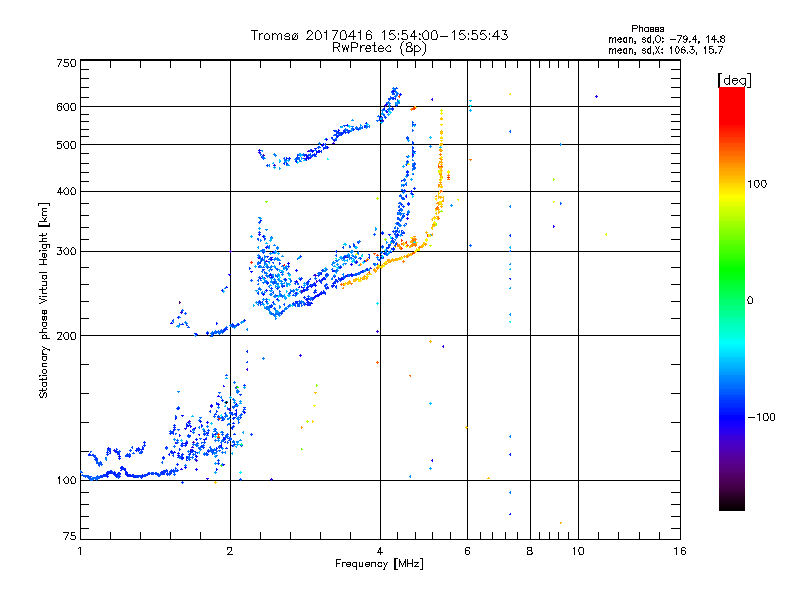Click the y-axis tick label '600'
The width and height of the screenshot is (800, 600).
coord(66,107)
